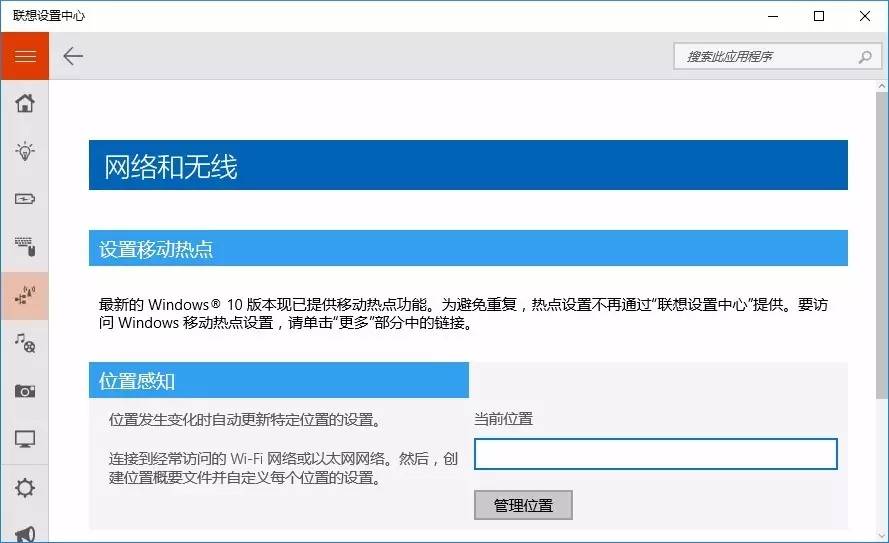Click the search magnifier icon

[865, 57]
